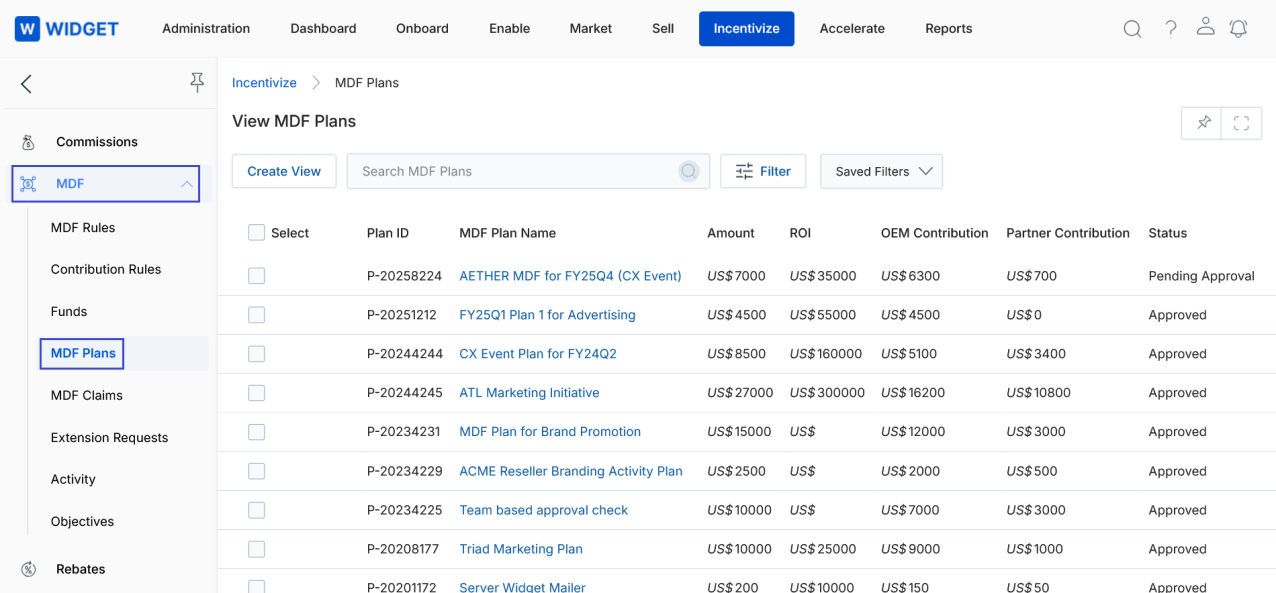The image size is (1276, 593).
Task: Collapse the sidebar with the back arrow
Action: click(x=27, y=84)
